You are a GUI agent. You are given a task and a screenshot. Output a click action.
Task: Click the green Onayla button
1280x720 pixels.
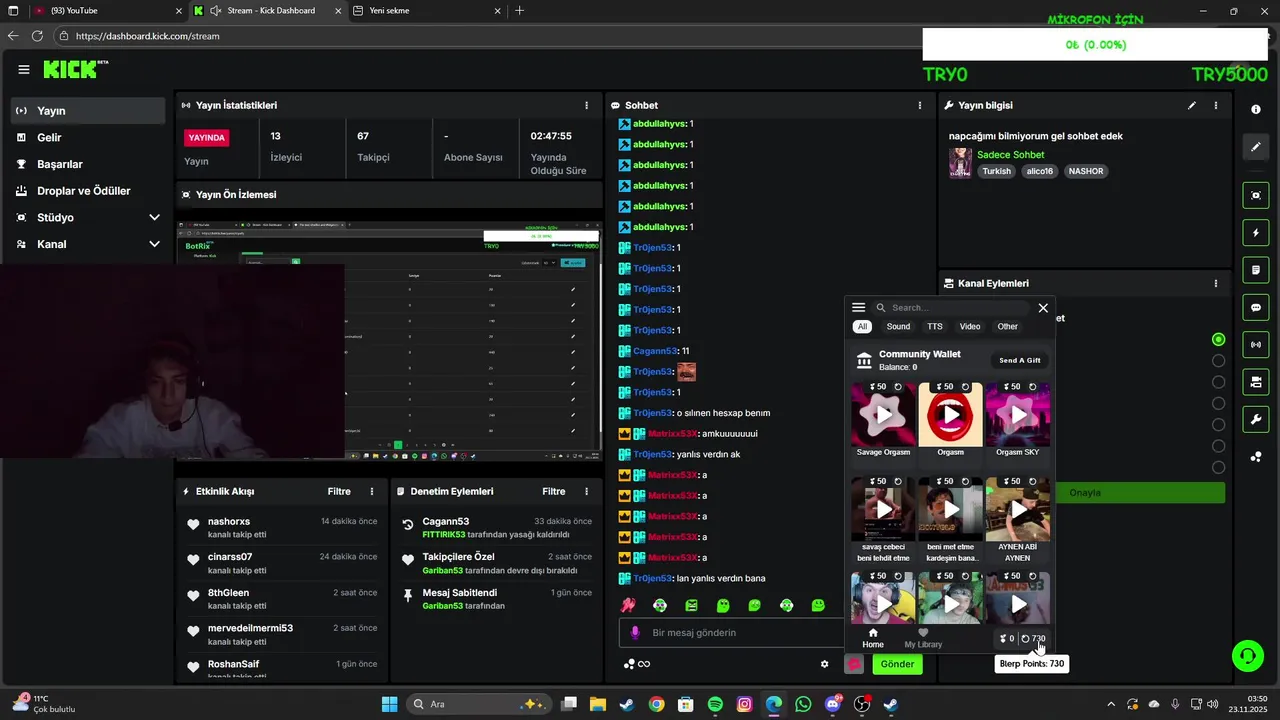1140,493
